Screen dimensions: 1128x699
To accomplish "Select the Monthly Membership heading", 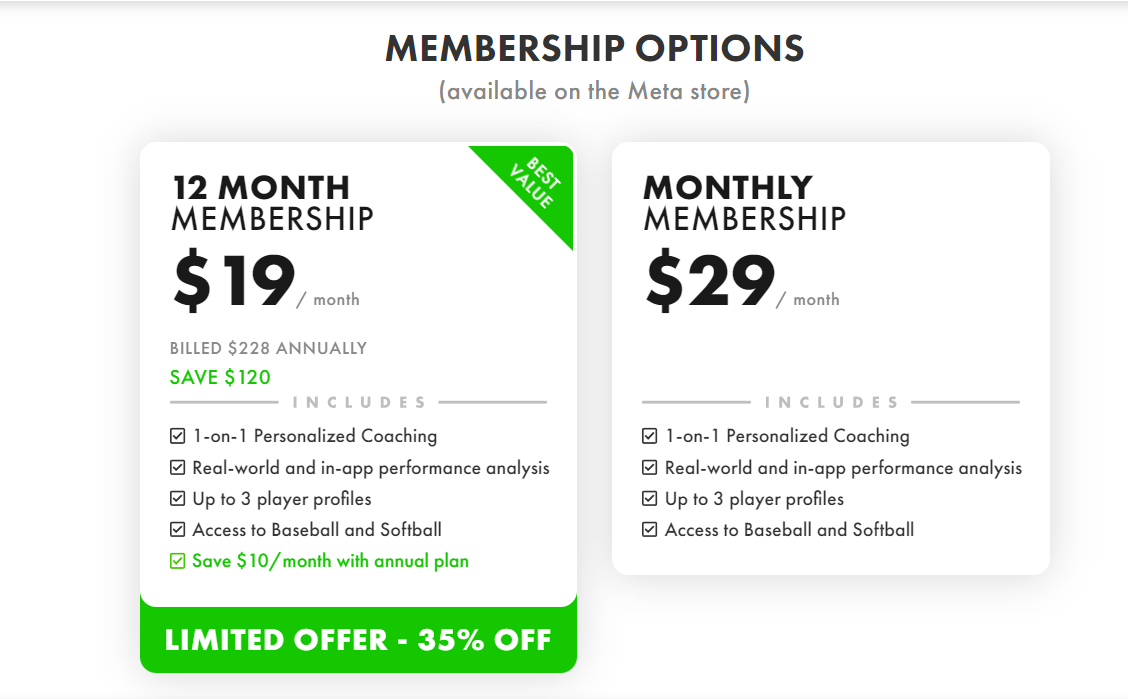I will 744,202.
